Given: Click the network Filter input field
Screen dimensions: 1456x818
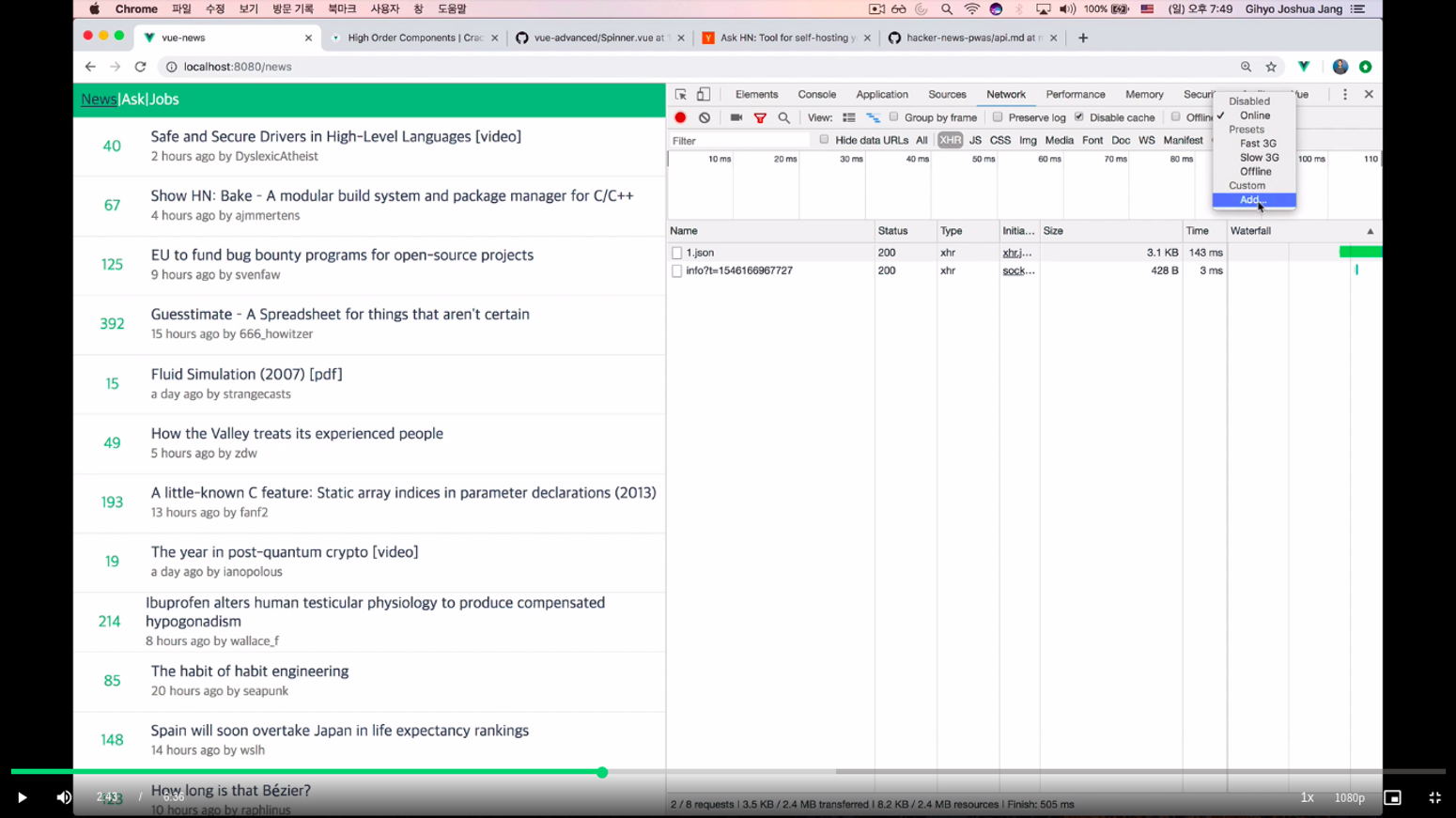Looking at the screenshot, I should pos(739,141).
